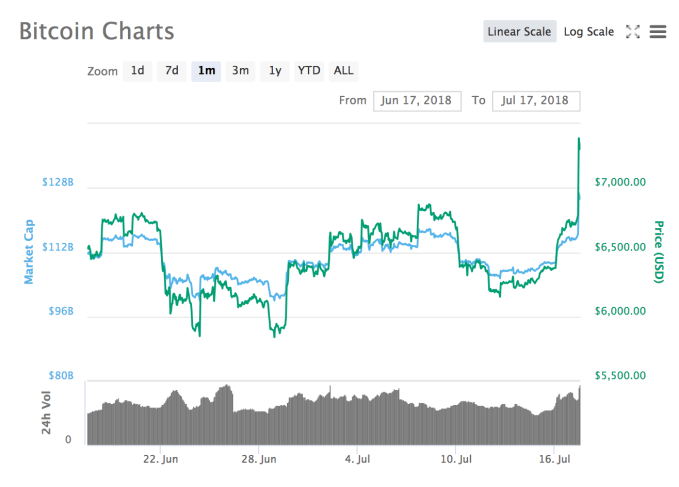Switch to Log Scale
This screenshot has width=679, height=487.
(588, 32)
